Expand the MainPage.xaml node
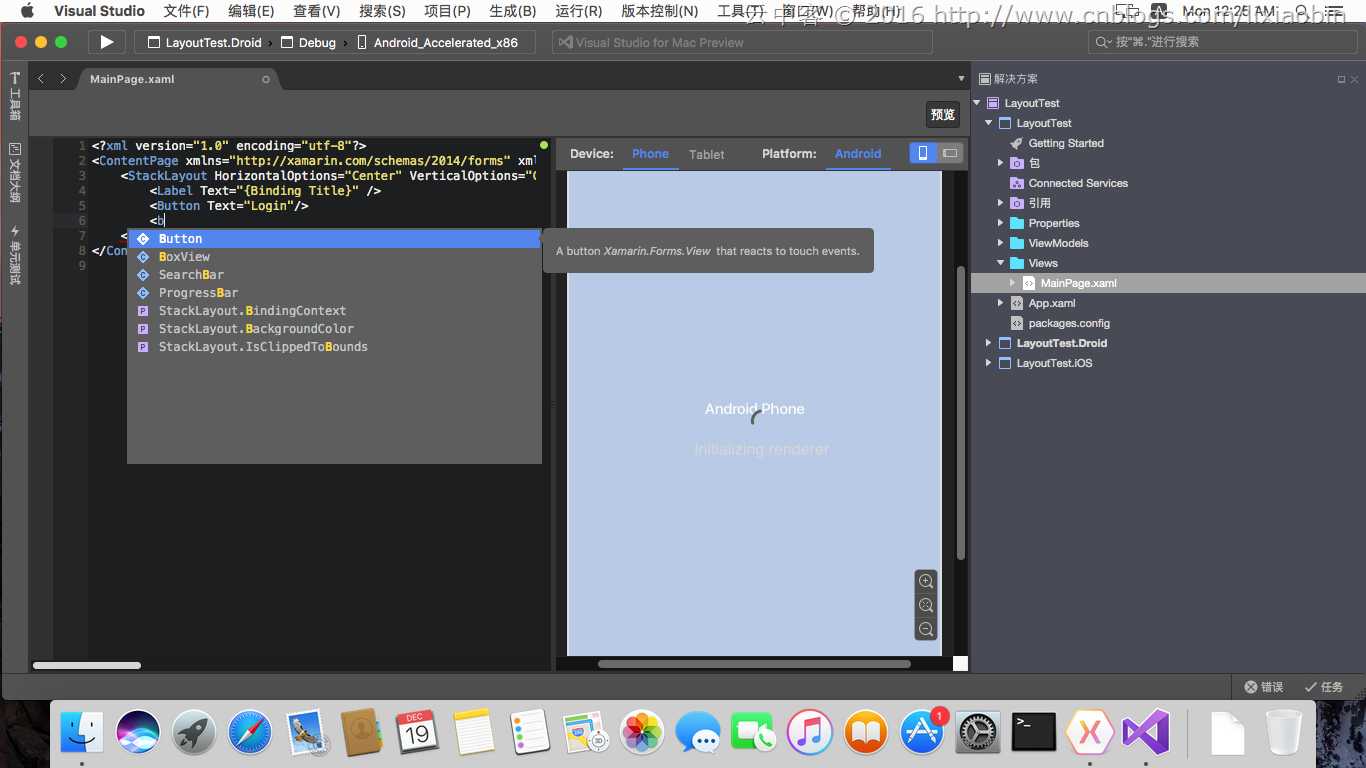1366x768 pixels. pyautogui.click(x=1012, y=283)
